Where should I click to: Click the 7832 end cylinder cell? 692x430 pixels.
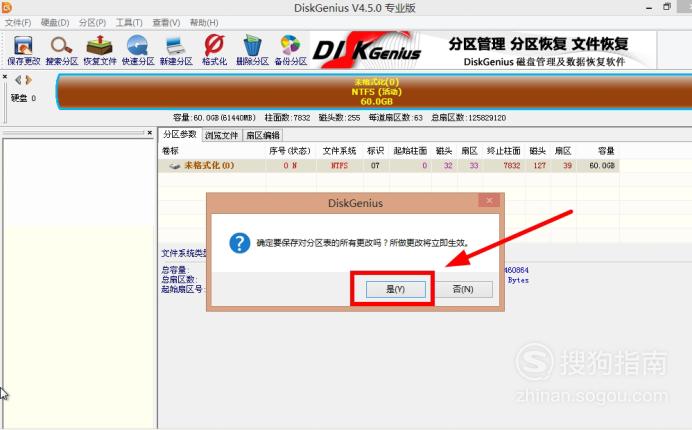point(512,166)
